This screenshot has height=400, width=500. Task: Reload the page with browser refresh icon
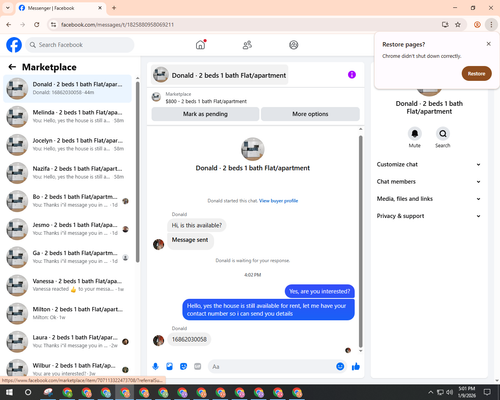[x=37, y=25]
